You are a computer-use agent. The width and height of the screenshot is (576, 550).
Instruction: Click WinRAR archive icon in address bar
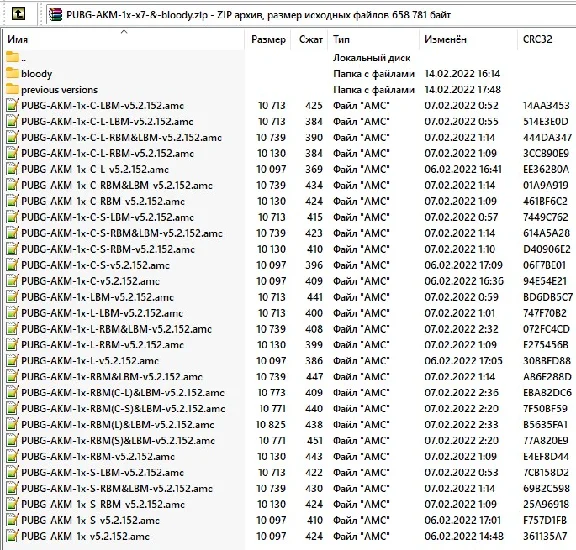pos(55,15)
